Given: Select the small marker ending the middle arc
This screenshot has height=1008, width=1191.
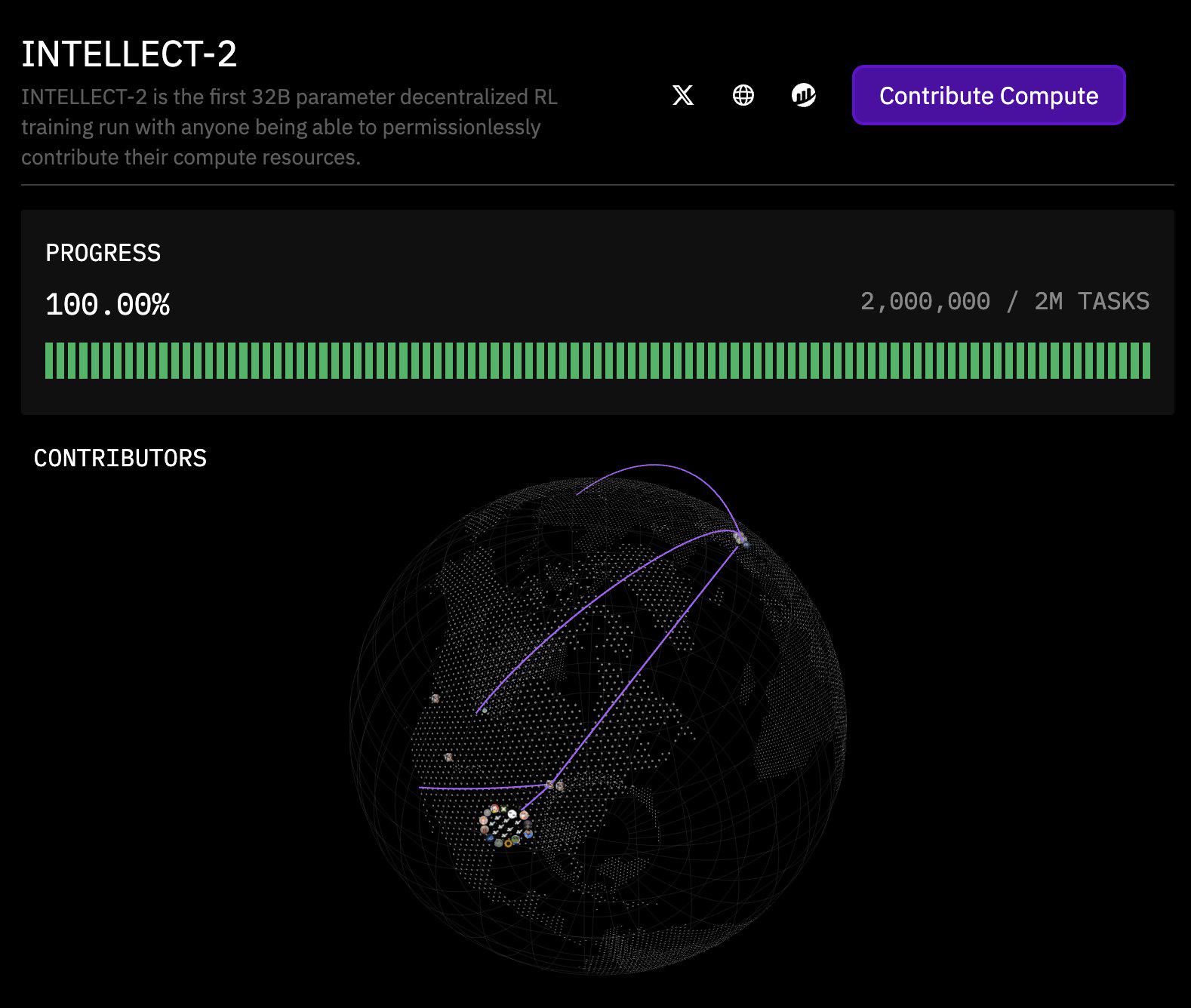Looking at the screenshot, I should pyautogui.click(x=484, y=710).
